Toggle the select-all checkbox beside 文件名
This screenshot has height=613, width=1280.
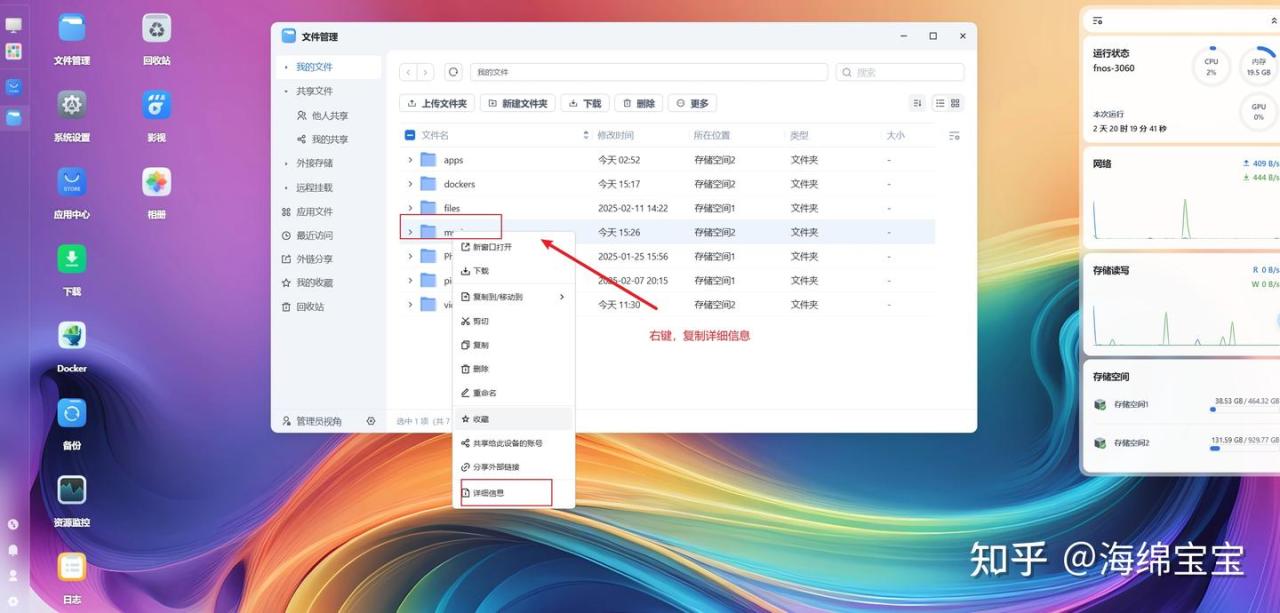coord(409,135)
